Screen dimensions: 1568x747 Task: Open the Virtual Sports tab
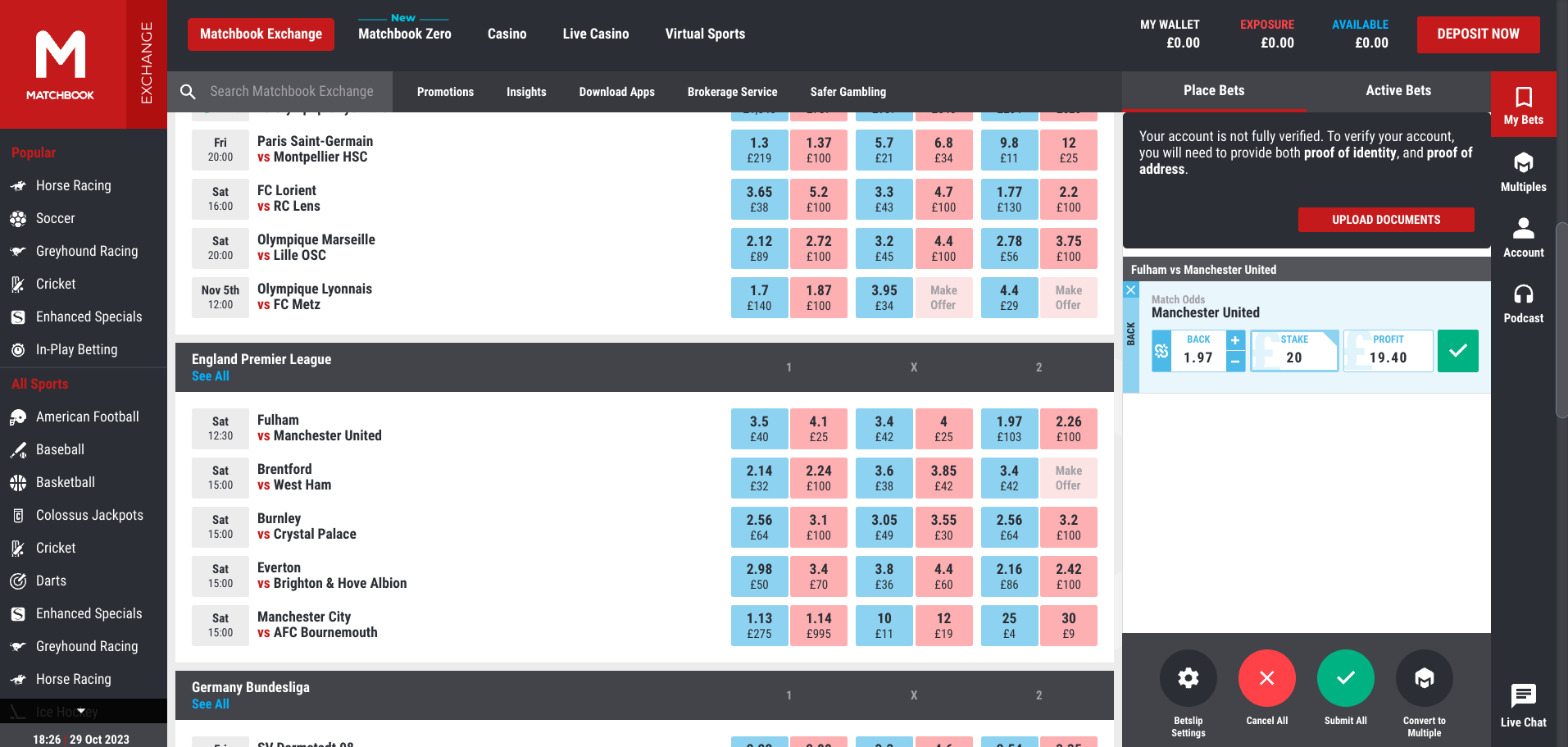[x=705, y=34]
